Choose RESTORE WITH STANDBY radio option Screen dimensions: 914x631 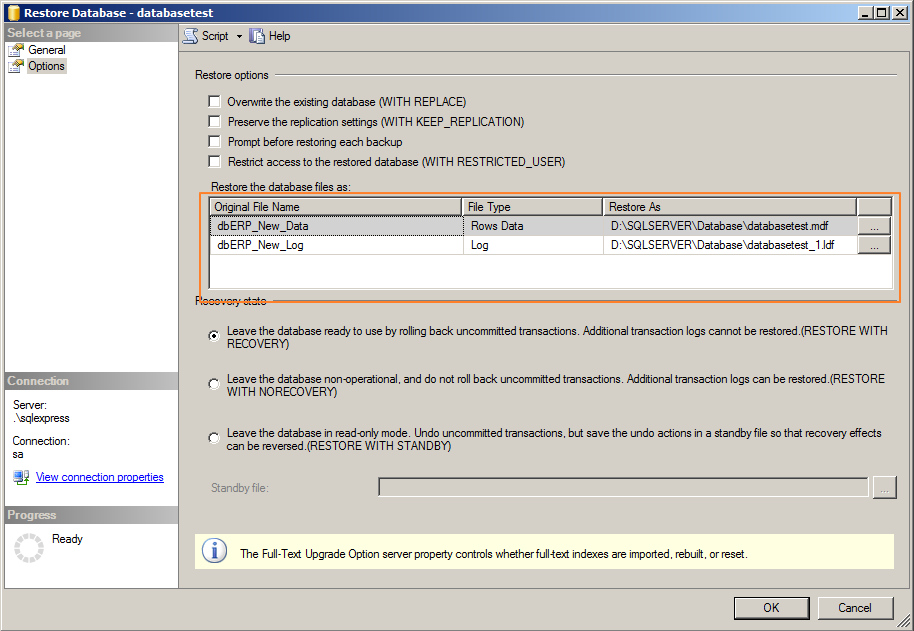pos(214,438)
